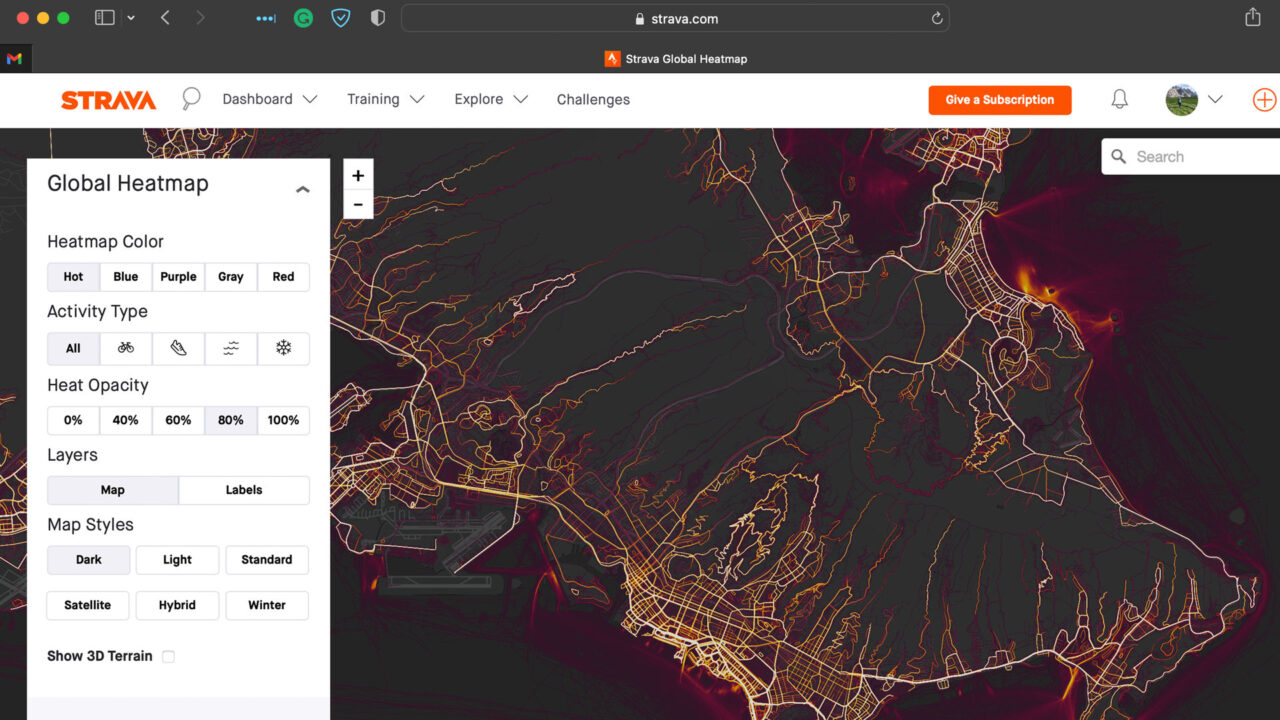The height and width of the screenshot is (720, 1280).
Task: Click the map zoom in button
Action: point(357,174)
